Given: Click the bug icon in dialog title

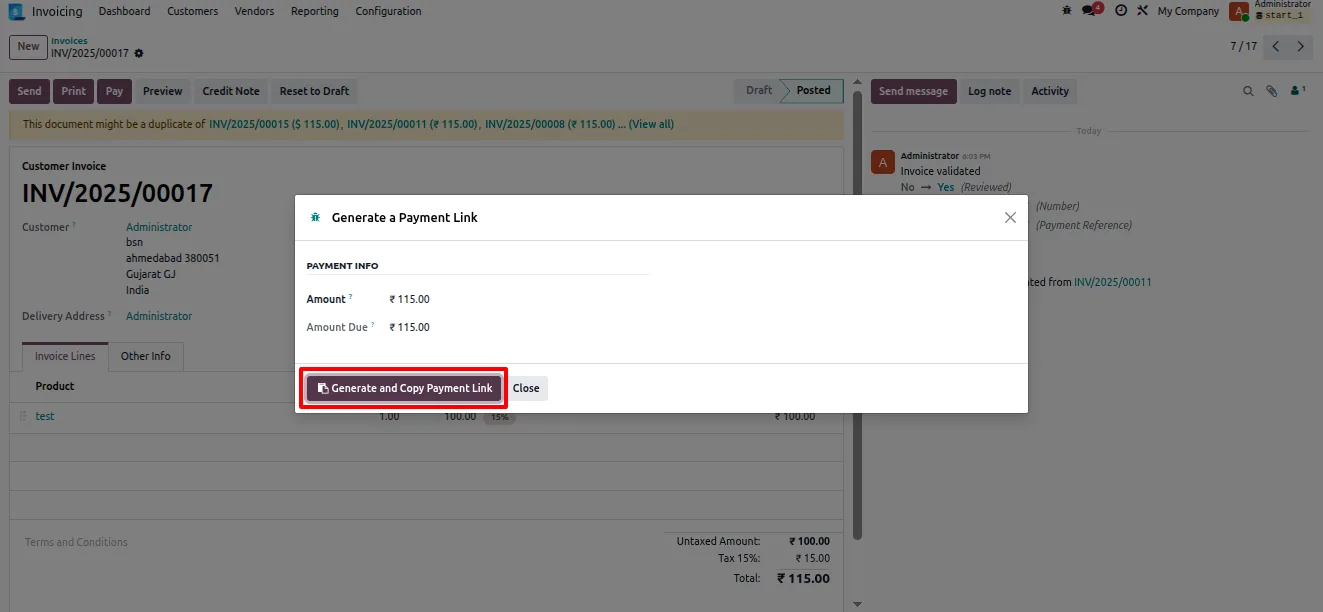Looking at the screenshot, I should click(315, 217).
